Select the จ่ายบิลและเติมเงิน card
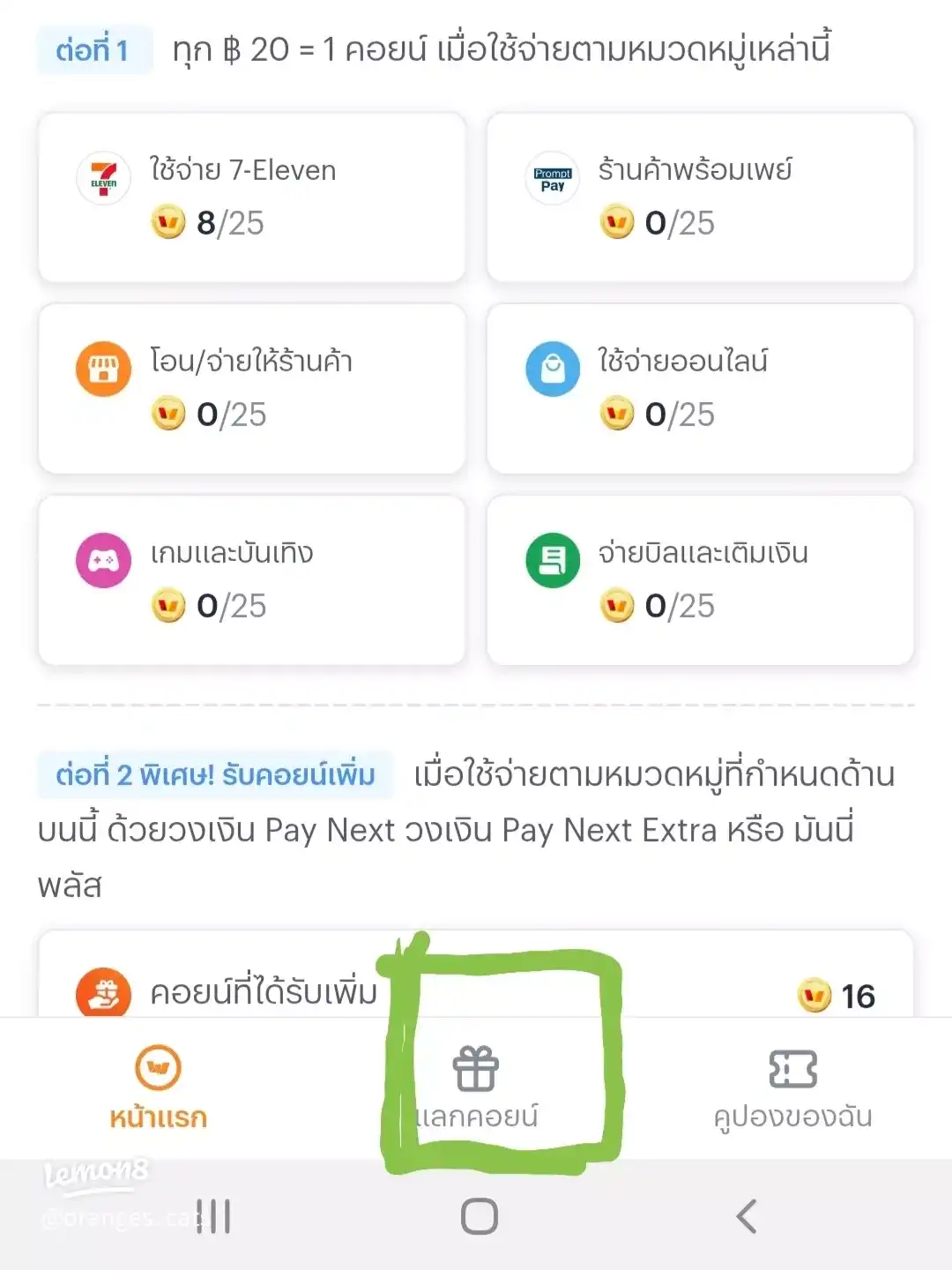This screenshot has width=952, height=1270. 700,579
